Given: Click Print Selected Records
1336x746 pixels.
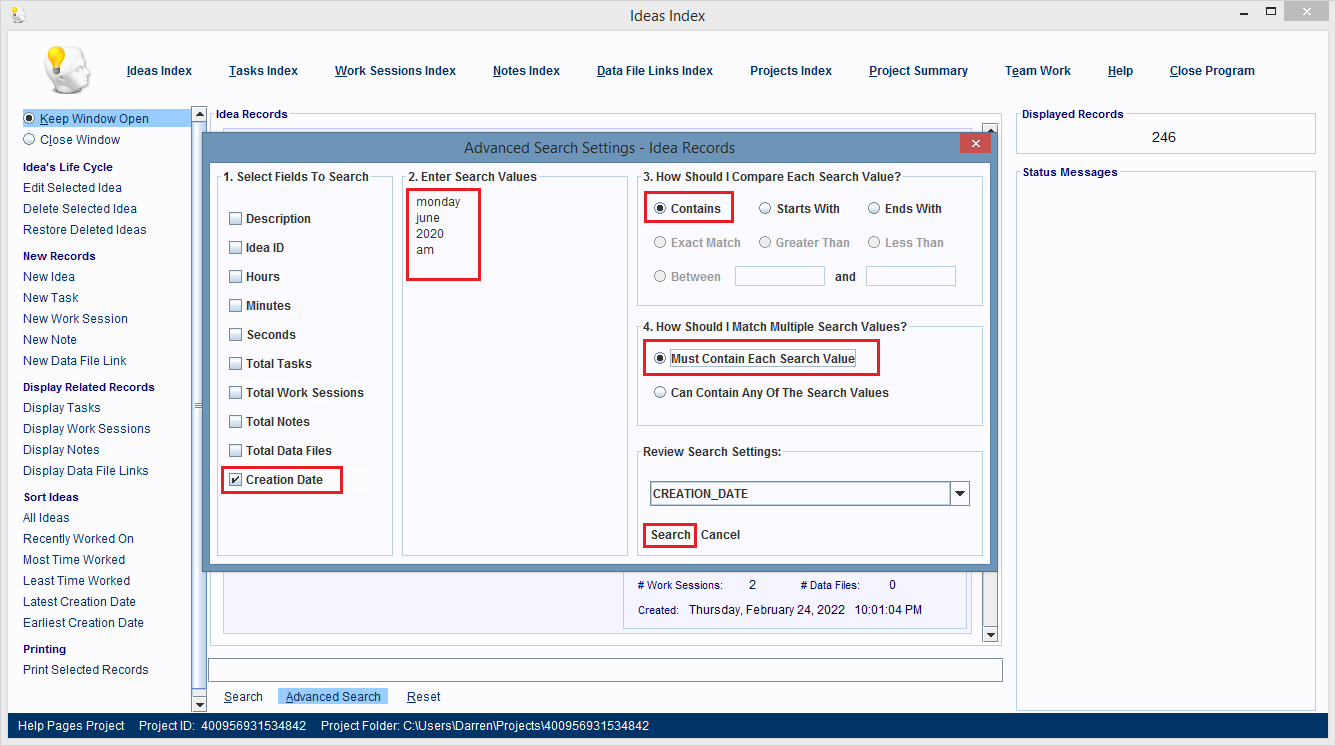Looking at the screenshot, I should click(86, 670).
